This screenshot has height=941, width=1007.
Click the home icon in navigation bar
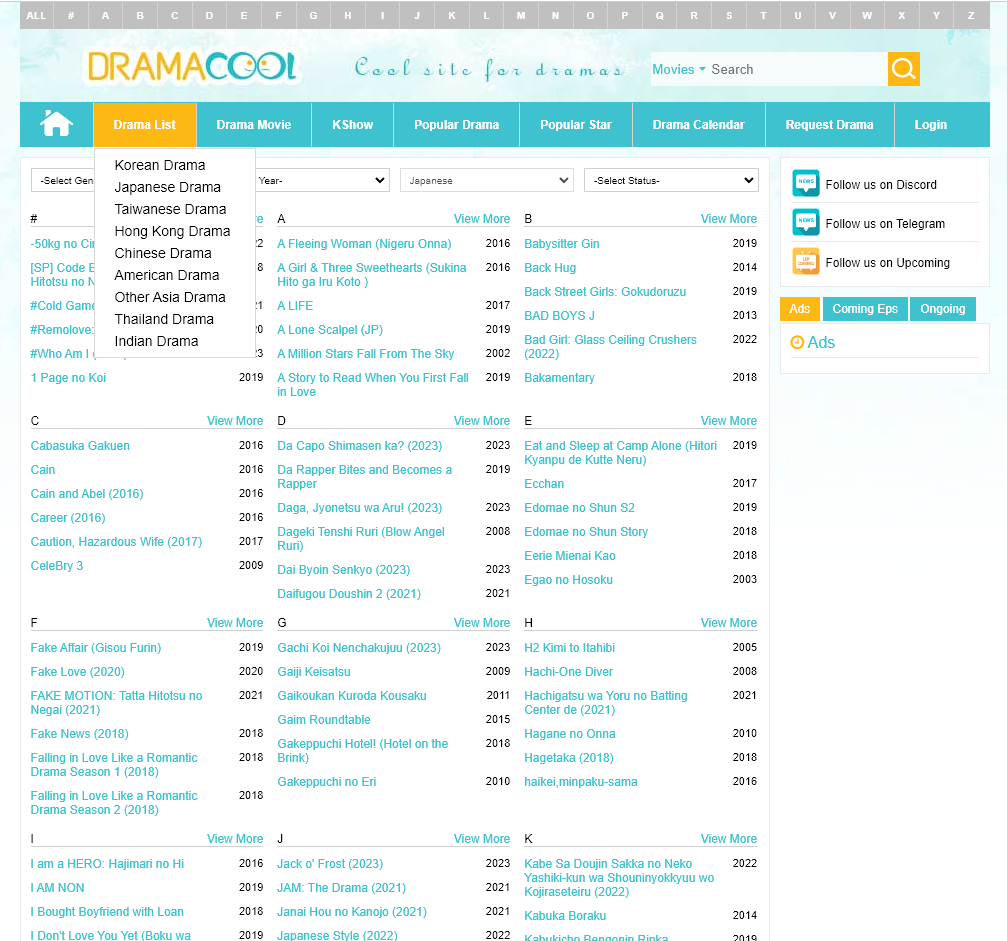pos(57,124)
